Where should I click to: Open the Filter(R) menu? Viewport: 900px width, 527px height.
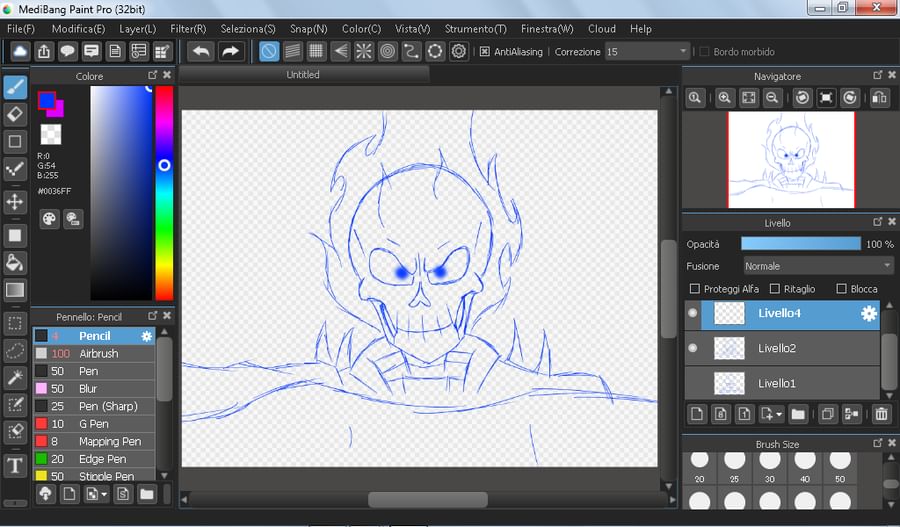pyautogui.click(x=188, y=29)
